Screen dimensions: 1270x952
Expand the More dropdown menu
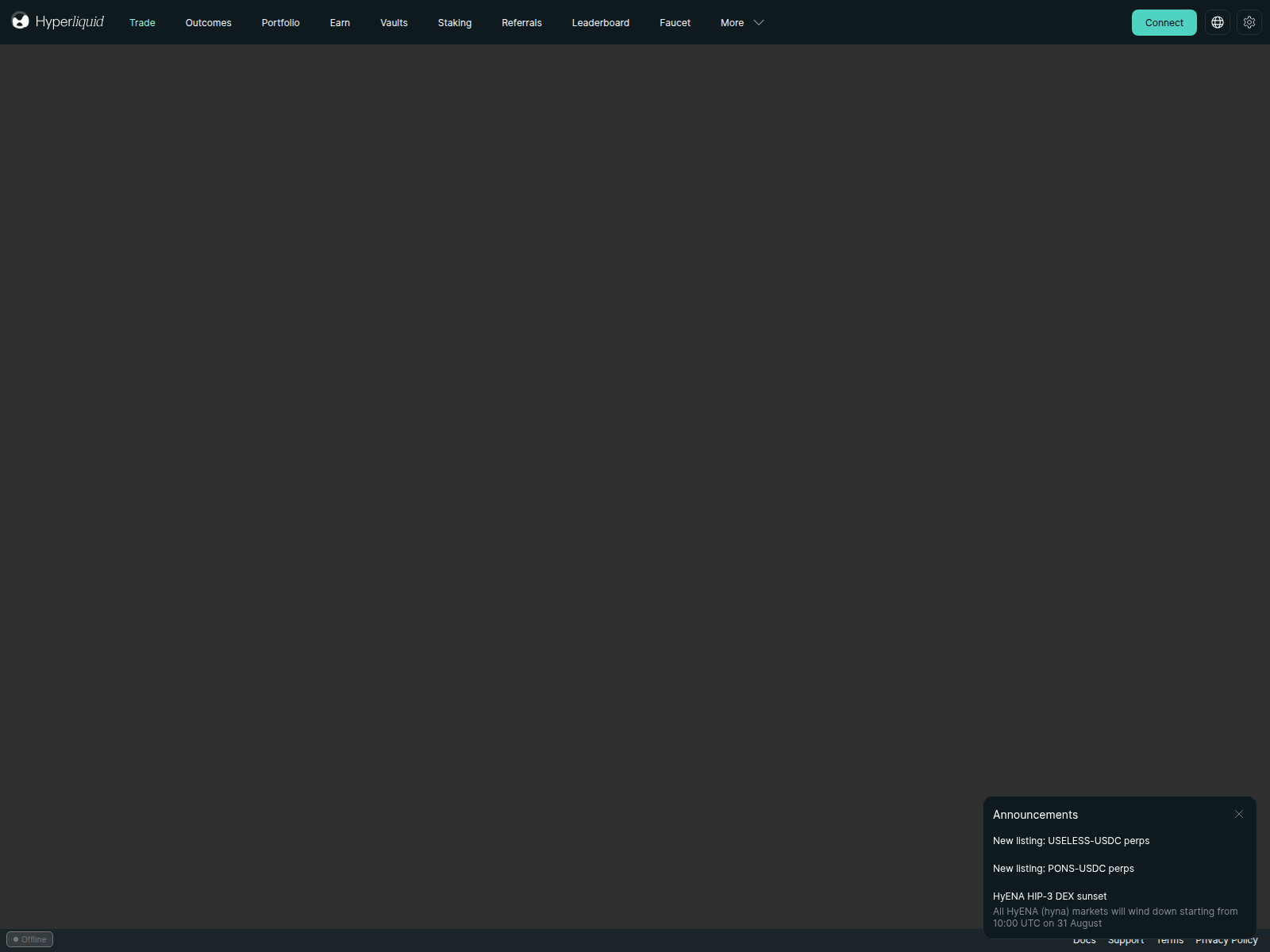742,23
